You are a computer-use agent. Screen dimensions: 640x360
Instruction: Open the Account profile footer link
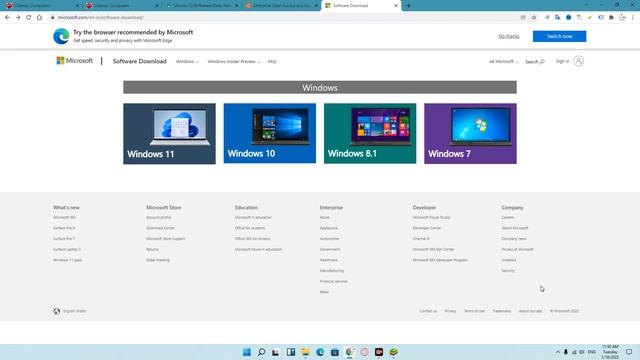(158, 218)
